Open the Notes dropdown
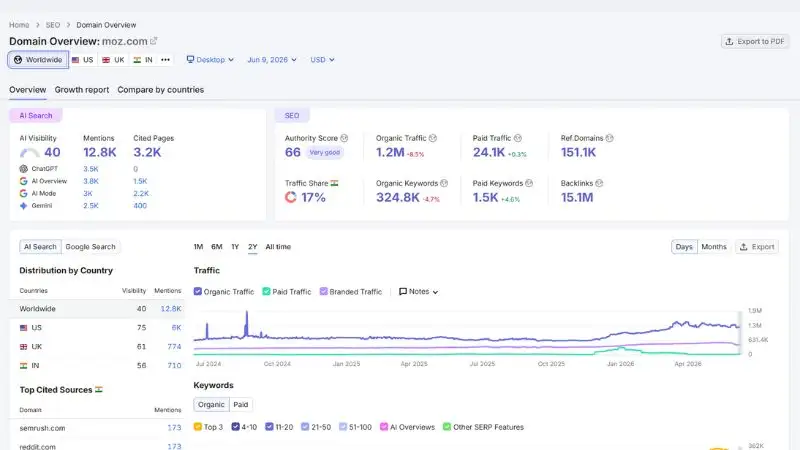Screen dimensions: 800x450 pyautogui.click(x=418, y=291)
